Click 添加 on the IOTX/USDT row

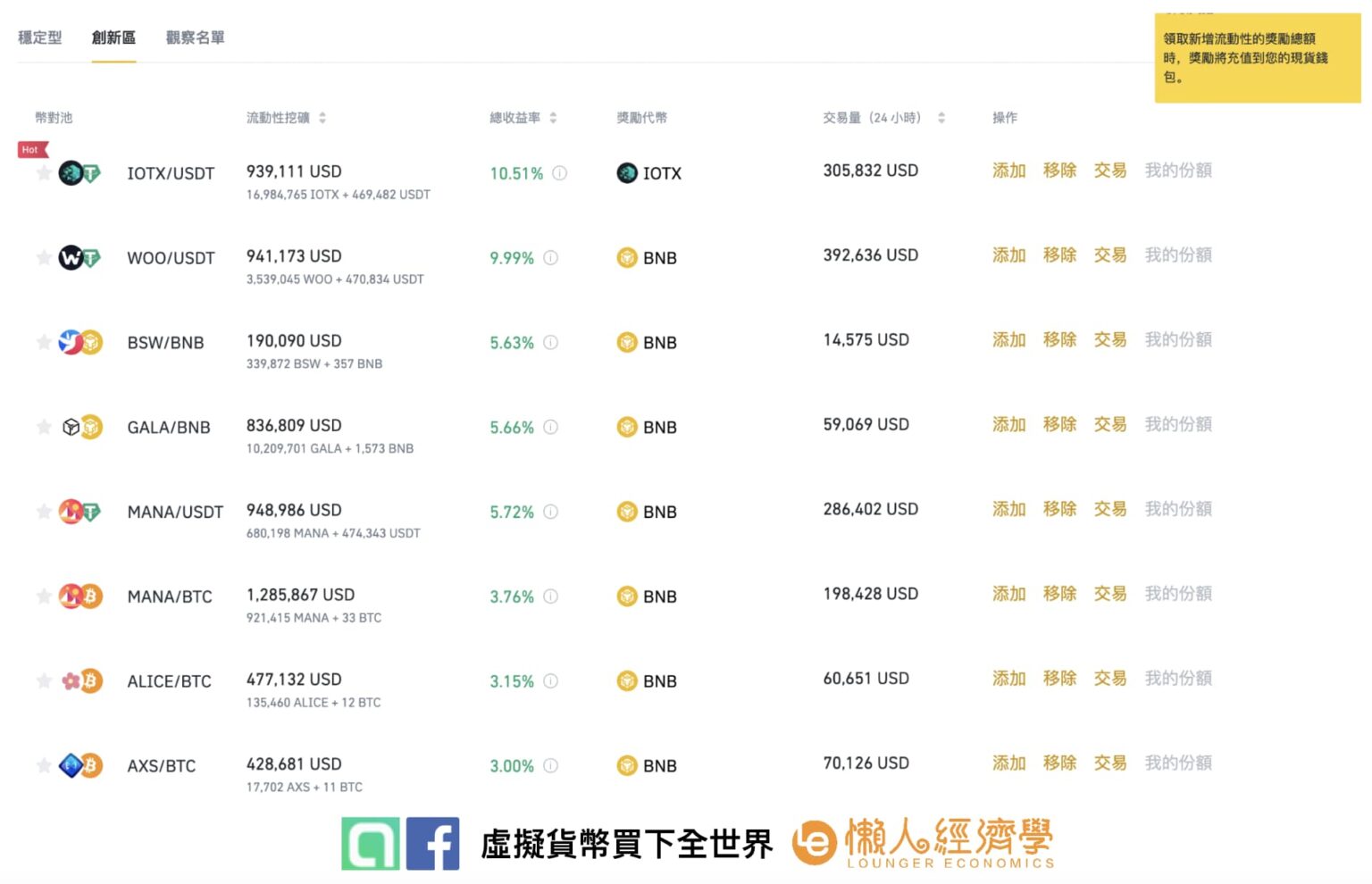click(1008, 171)
